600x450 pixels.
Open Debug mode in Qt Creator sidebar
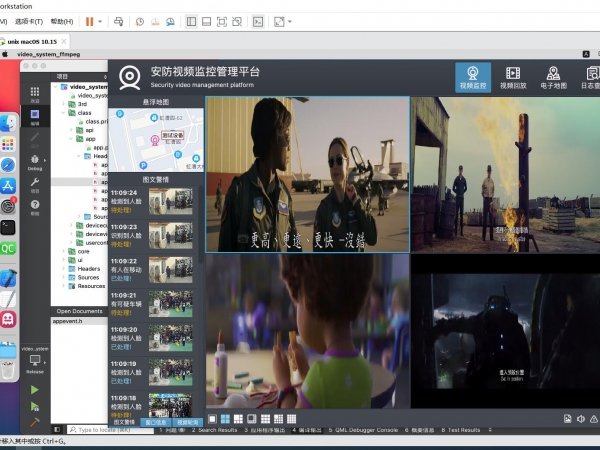[36, 162]
